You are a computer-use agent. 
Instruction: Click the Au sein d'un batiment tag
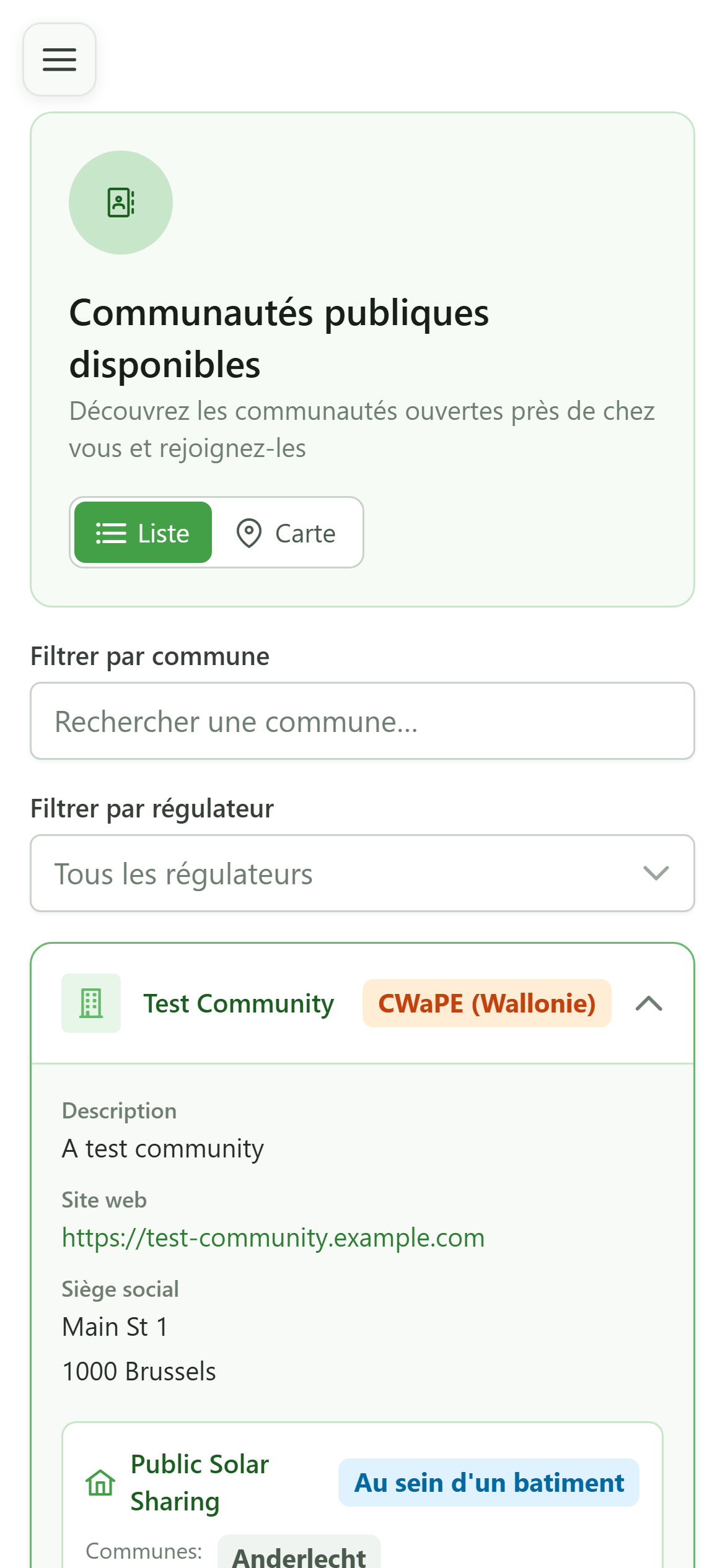(x=489, y=1483)
